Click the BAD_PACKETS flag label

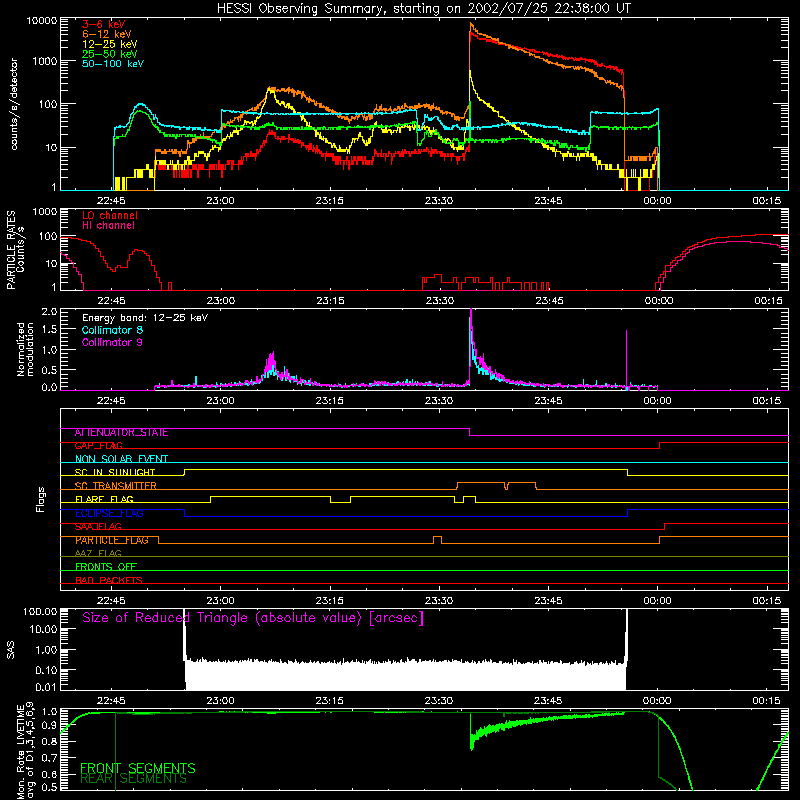(109, 580)
